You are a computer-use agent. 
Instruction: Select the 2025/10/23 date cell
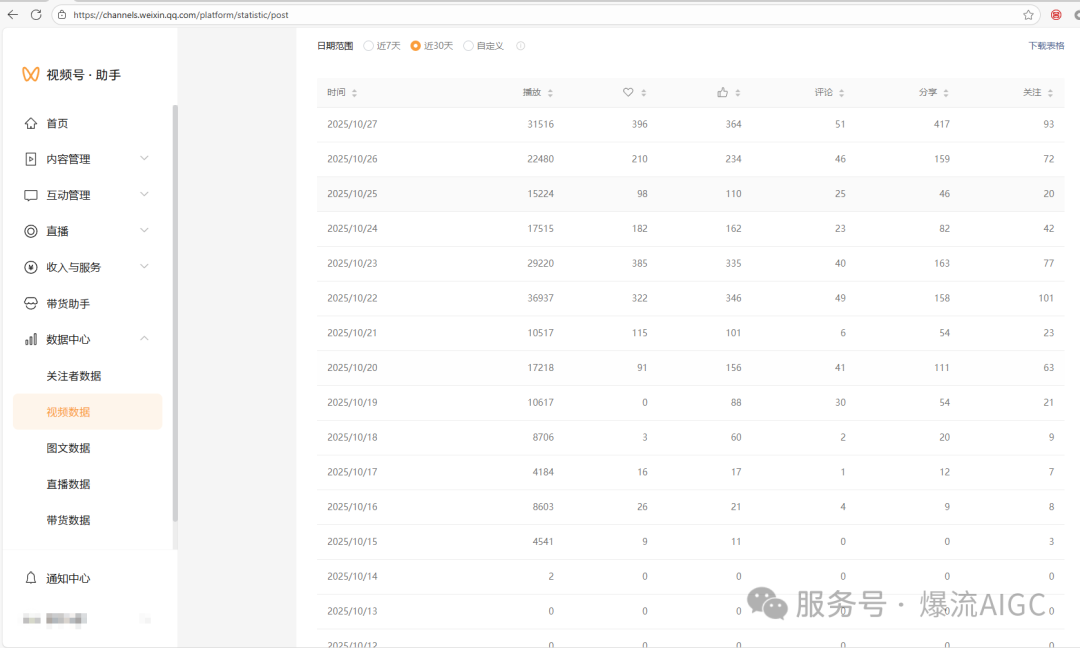coord(352,264)
